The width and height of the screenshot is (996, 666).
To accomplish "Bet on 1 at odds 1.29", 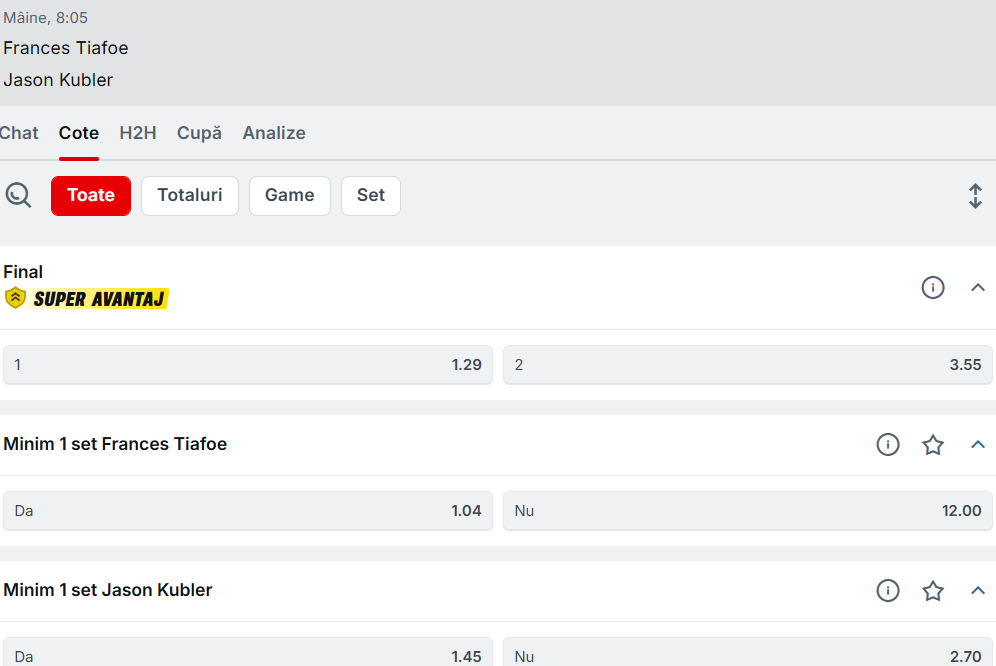I will coord(248,365).
